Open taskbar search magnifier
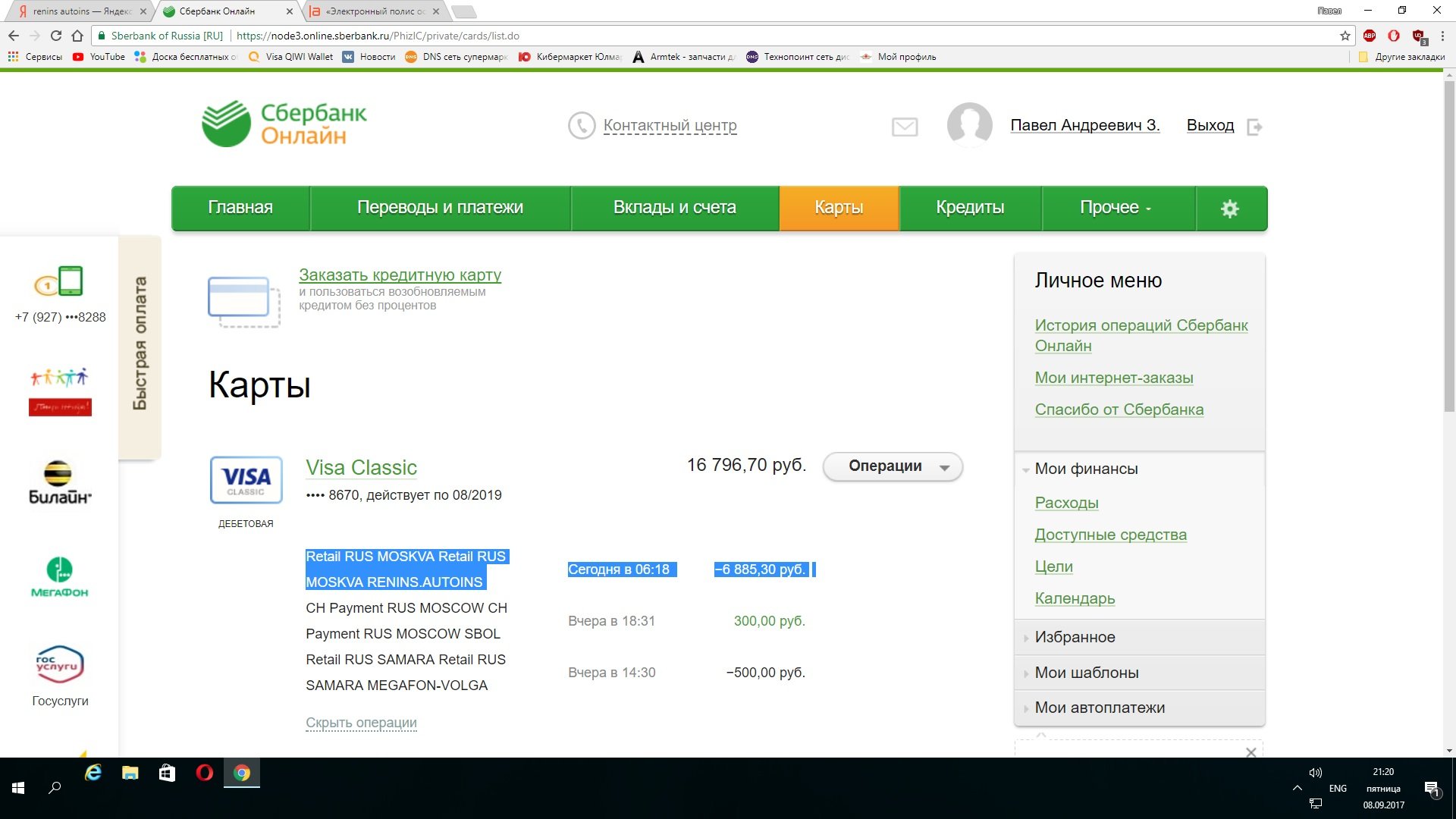The image size is (1456, 819). [55, 789]
